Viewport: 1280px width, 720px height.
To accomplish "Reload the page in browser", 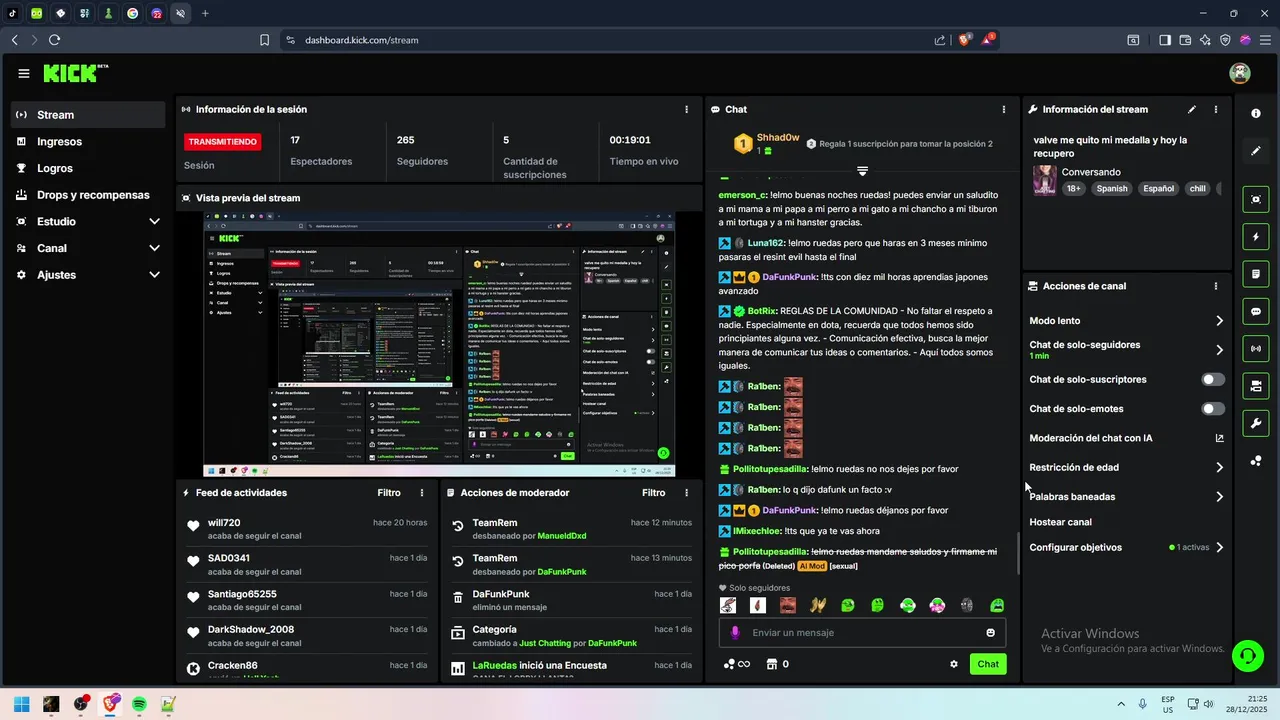I will [54, 40].
